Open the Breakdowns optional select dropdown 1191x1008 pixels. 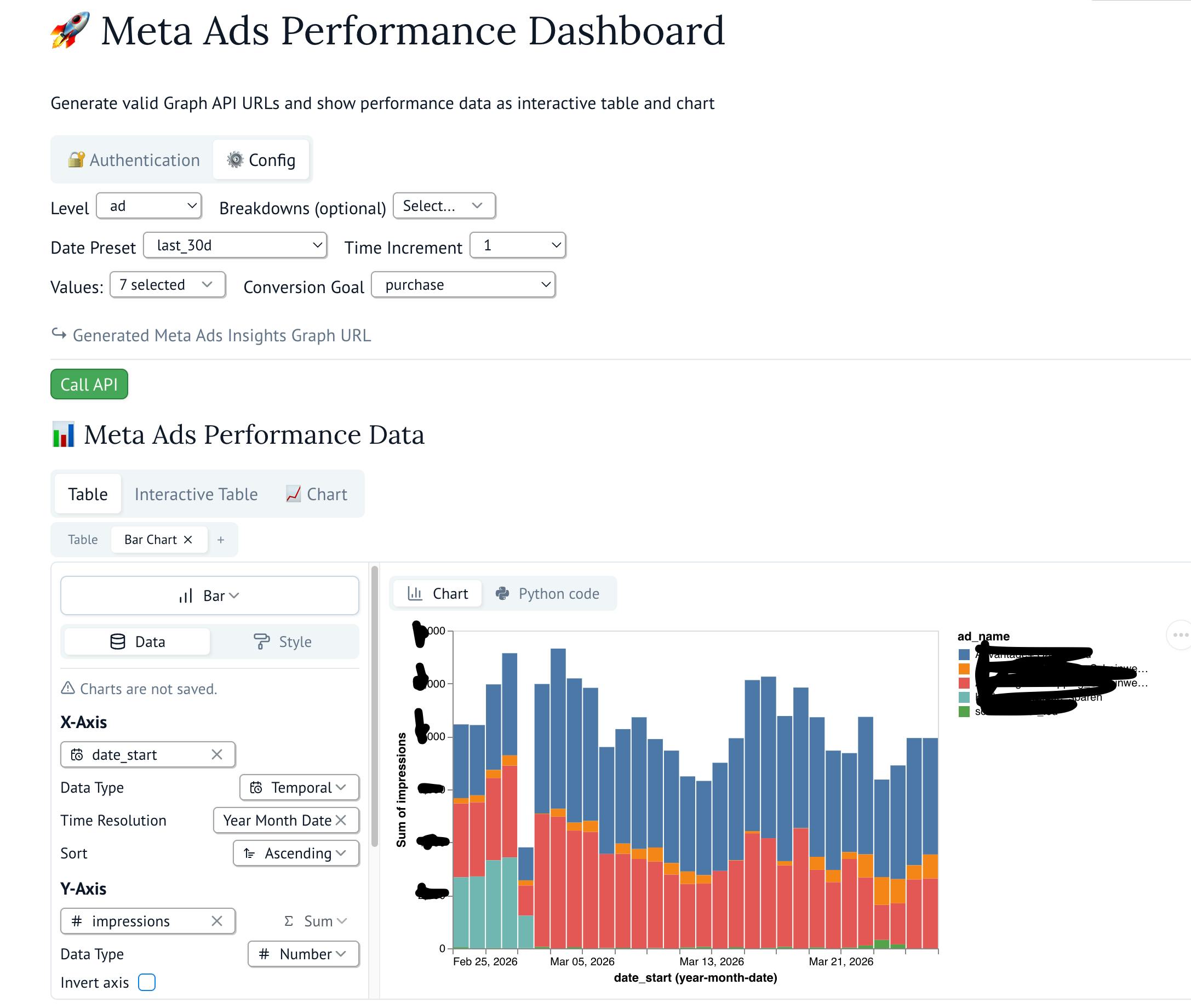tap(444, 206)
